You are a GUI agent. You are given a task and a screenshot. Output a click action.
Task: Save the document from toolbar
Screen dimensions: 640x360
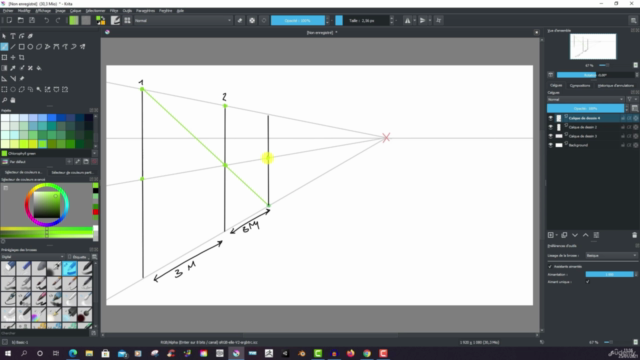pyautogui.click(x=32, y=20)
